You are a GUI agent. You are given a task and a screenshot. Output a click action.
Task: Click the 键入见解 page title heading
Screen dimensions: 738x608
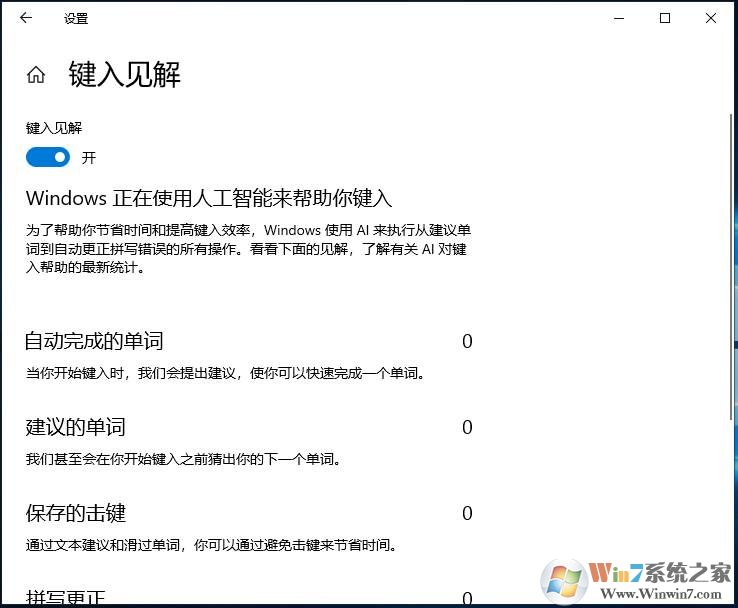click(124, 75)
